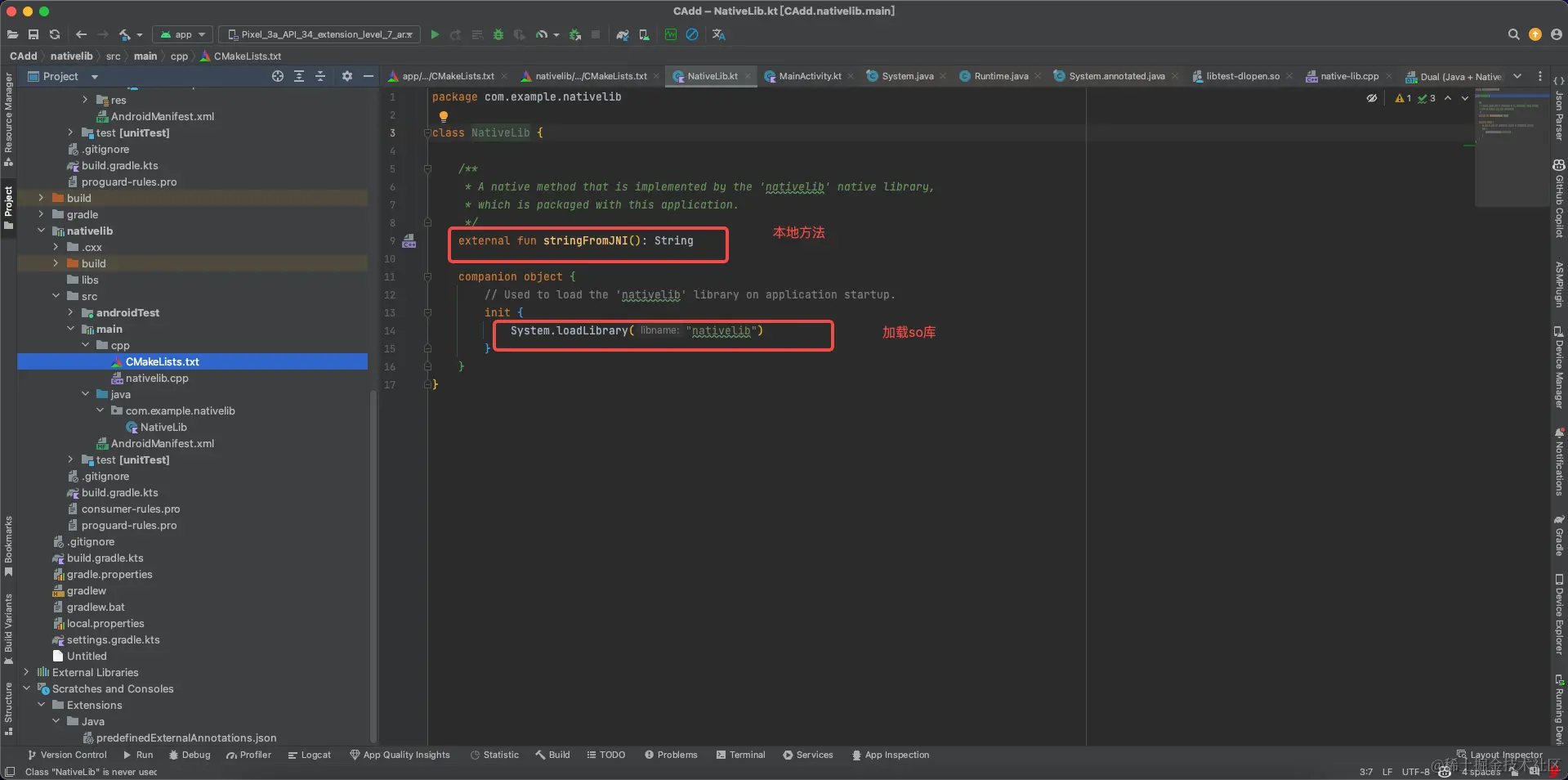This screenshot has width=1568, height=780.
Task: Attach debugger to Android process
Action: coord(575,34)
